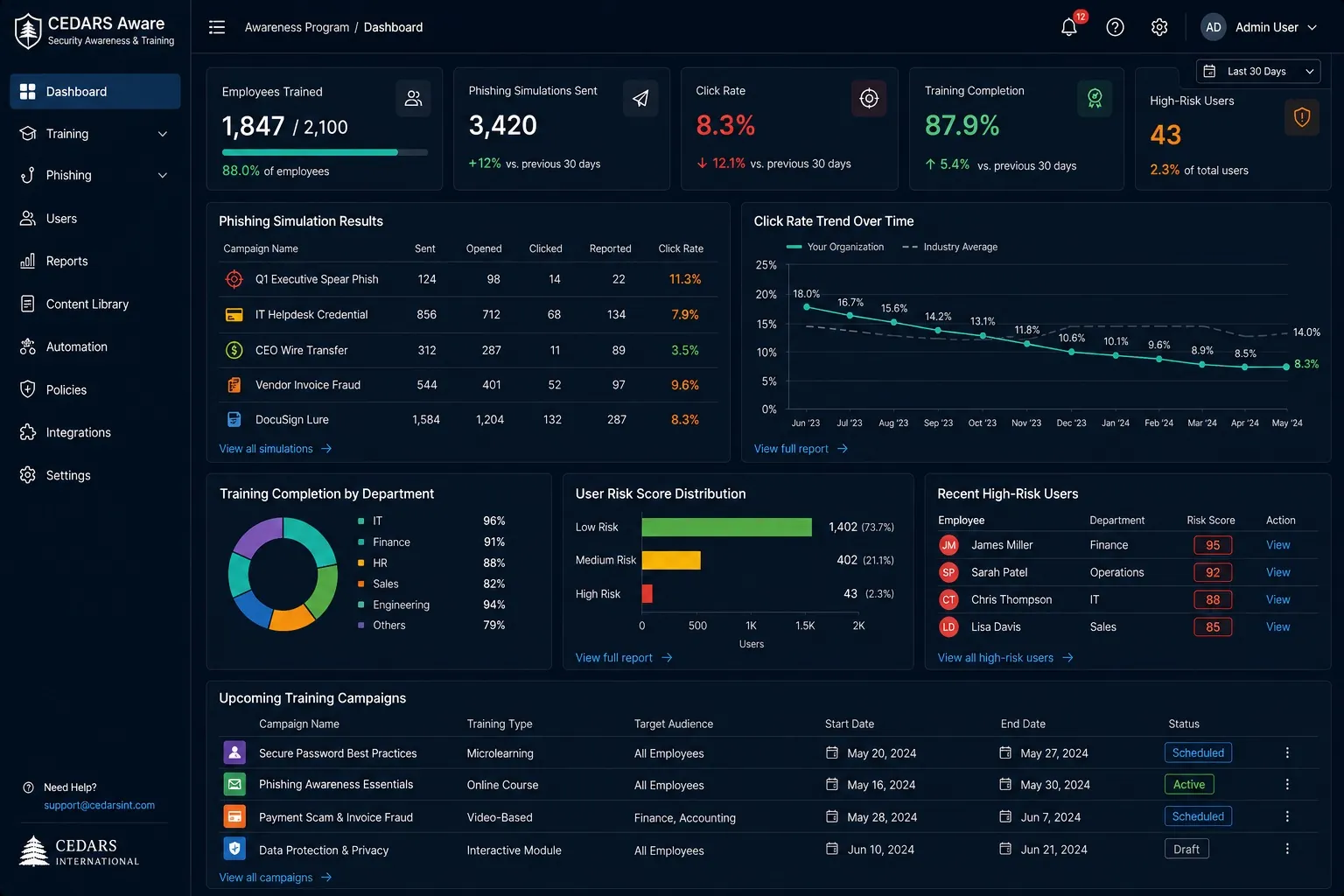
Task: Click the Training Completion award icon
Action: click(1095, 98)
